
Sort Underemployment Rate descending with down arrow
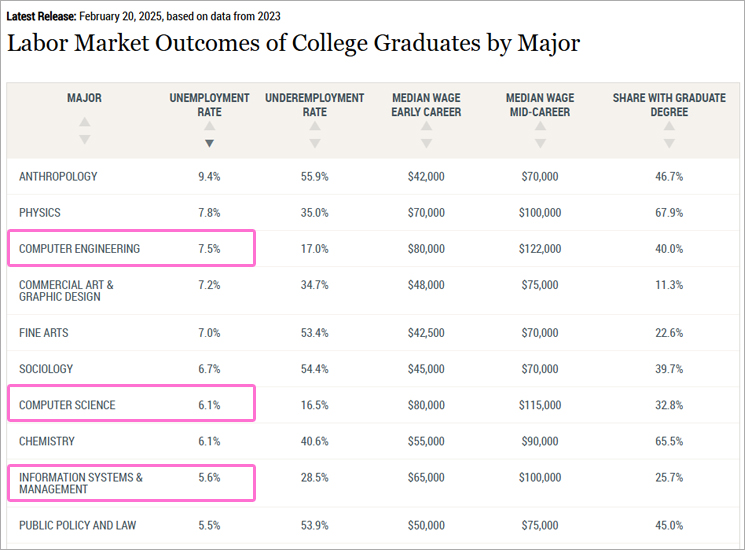click(x=314, y=143)
